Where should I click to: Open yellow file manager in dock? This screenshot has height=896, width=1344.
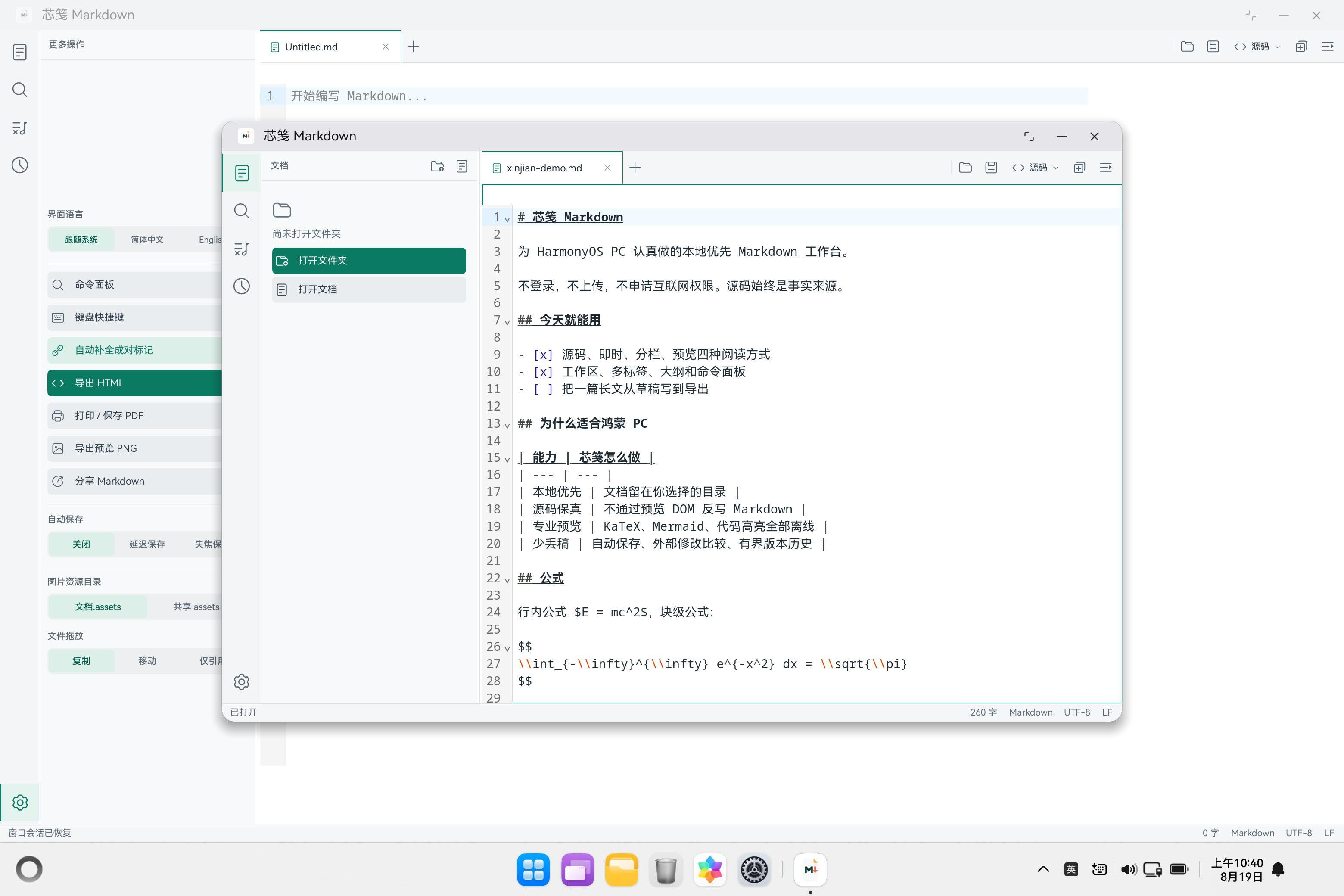tap(622, 870)
